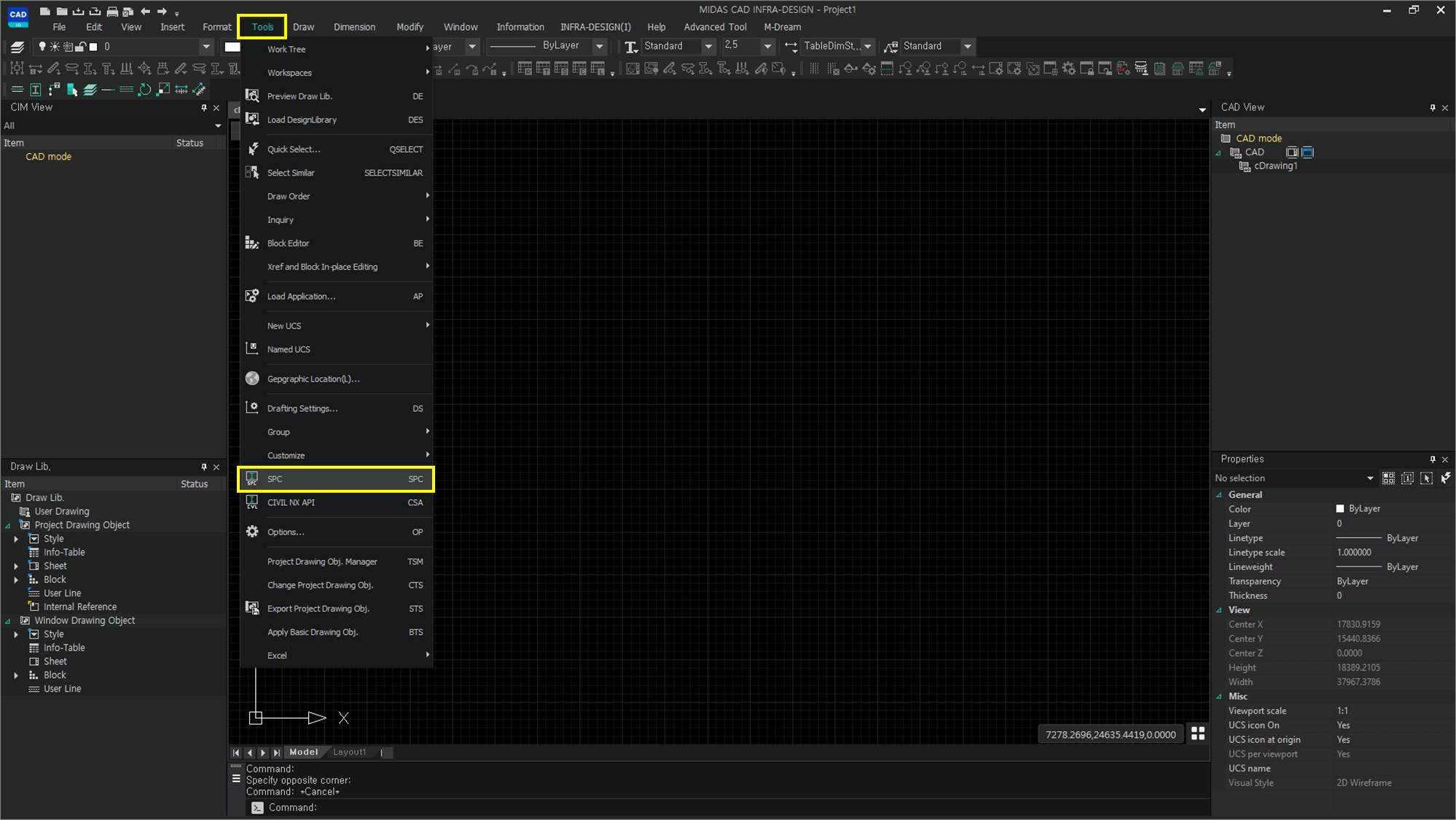The image size is (1456, 820).
Task: Pin the Draw Lib. panel
Action: [204, 466]
